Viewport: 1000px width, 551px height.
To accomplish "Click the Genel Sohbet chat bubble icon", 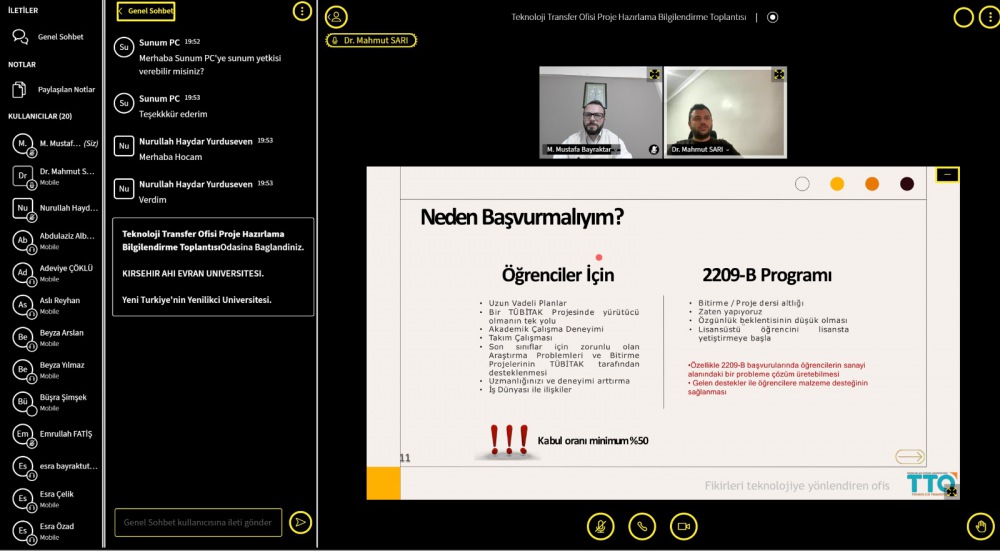I will [20, 37].
